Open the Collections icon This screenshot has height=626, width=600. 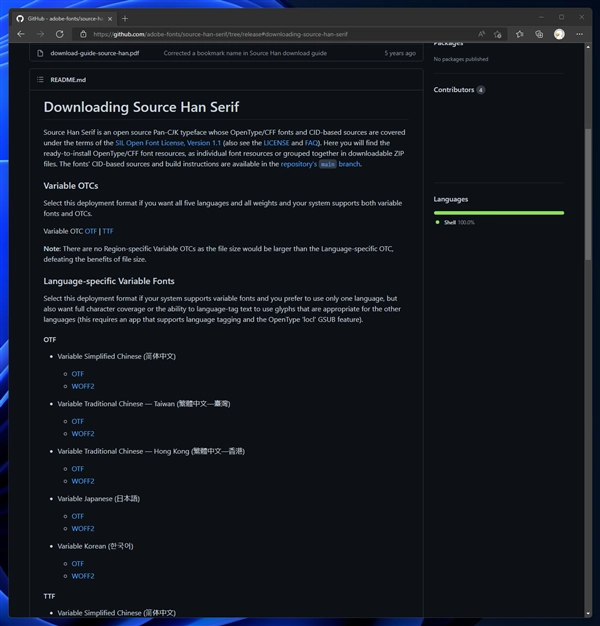pyautogui.click(x=539, y=34)
